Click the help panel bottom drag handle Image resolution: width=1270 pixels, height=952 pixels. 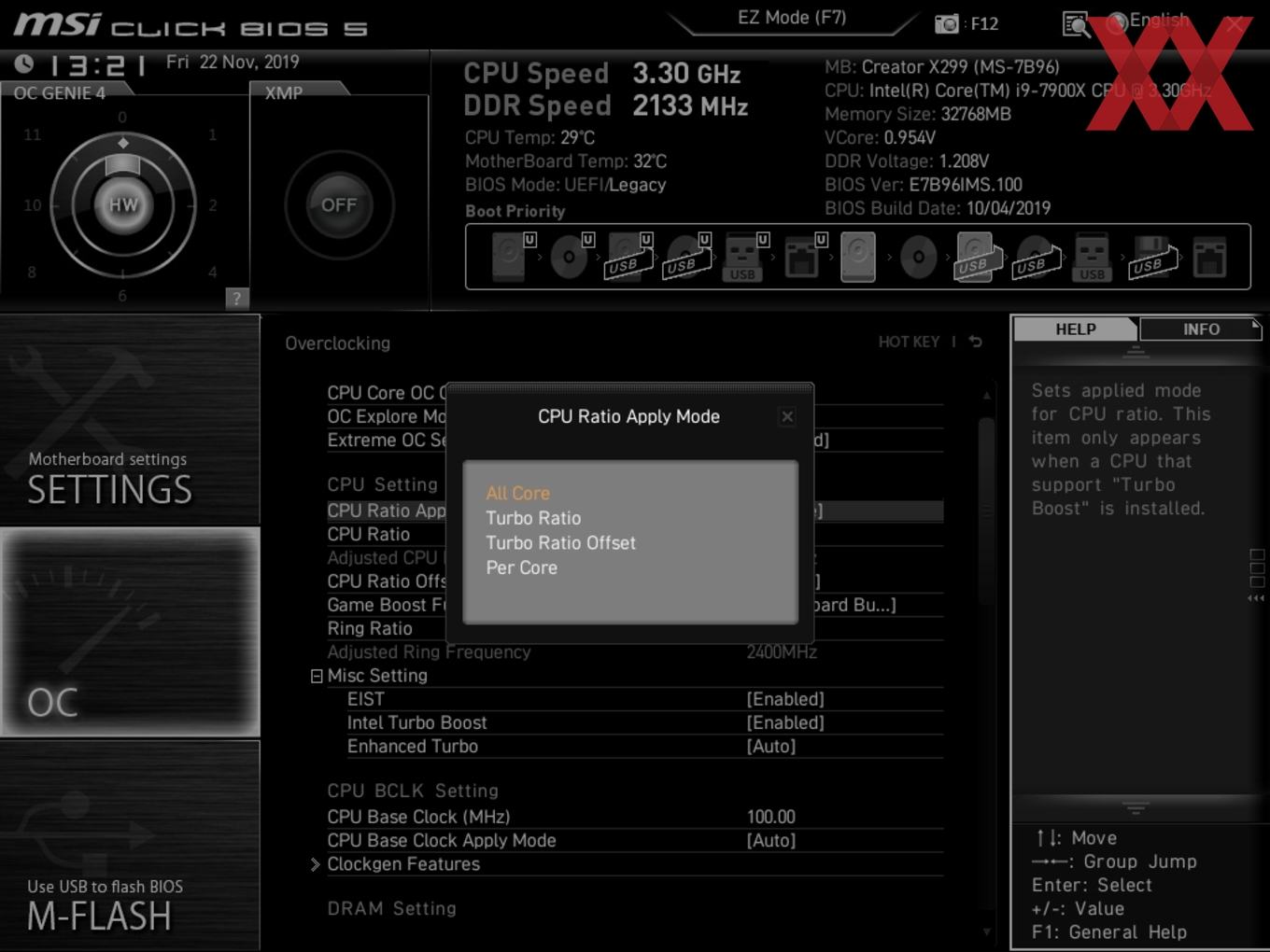[1136, 807]
